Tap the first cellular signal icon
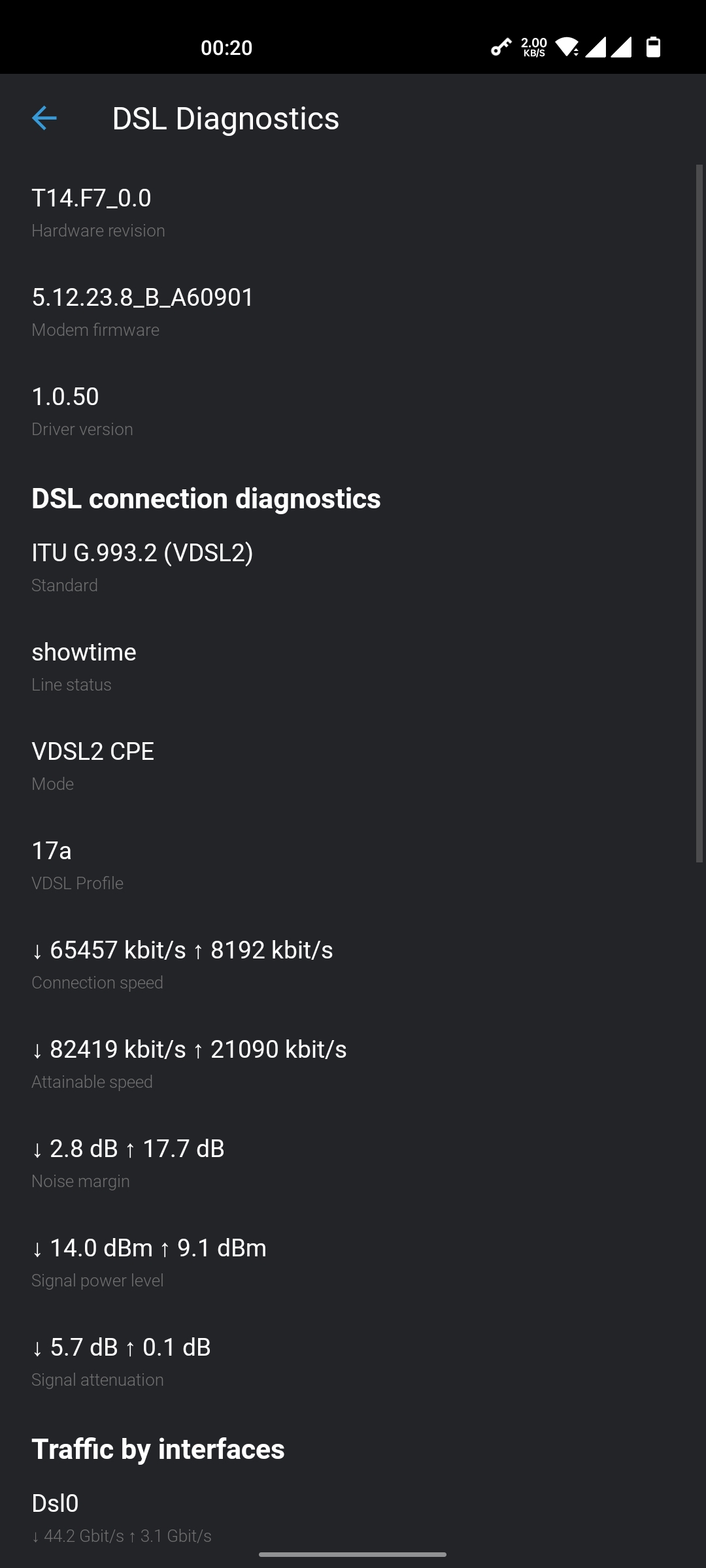The height and width of the screenshot is (1568, 706). [x=596, y=47]
